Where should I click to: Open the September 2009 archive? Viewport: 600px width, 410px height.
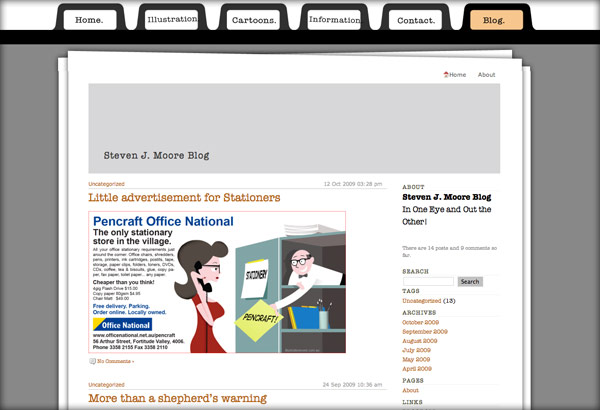pos(425,332)
